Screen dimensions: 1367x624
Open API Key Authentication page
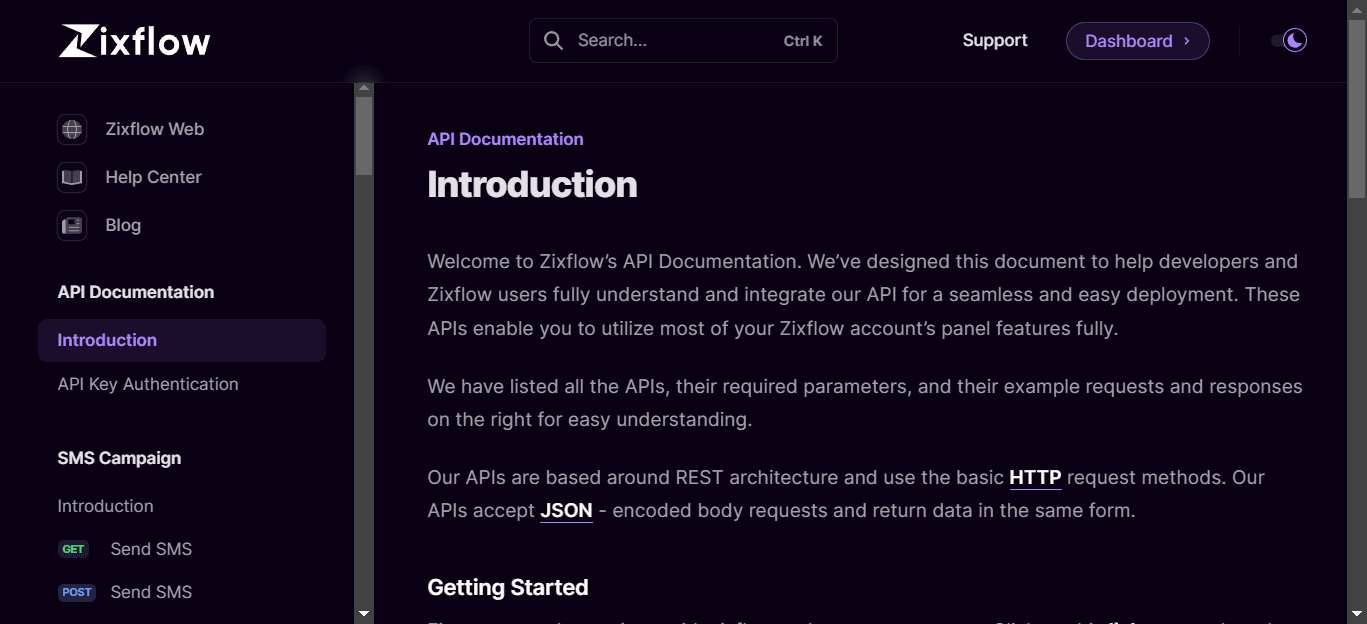pyautogui.click(x=148, y=384)
